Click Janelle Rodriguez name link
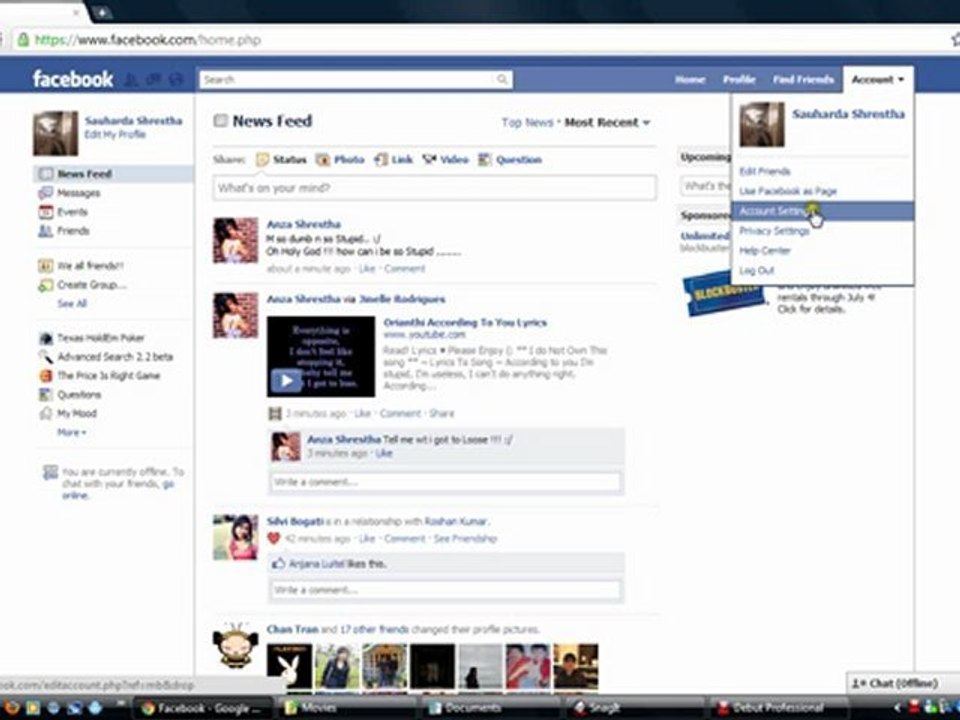960x720 pixels. (x=402, y=299)
